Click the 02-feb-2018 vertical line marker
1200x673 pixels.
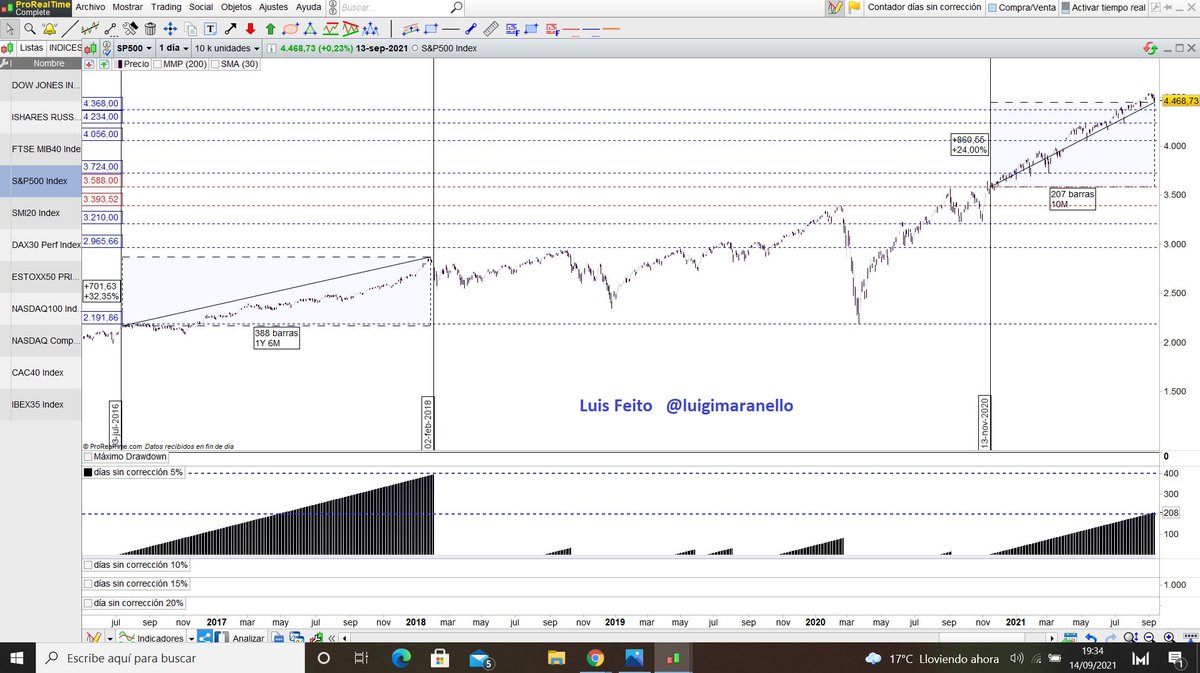coord(430,423)
